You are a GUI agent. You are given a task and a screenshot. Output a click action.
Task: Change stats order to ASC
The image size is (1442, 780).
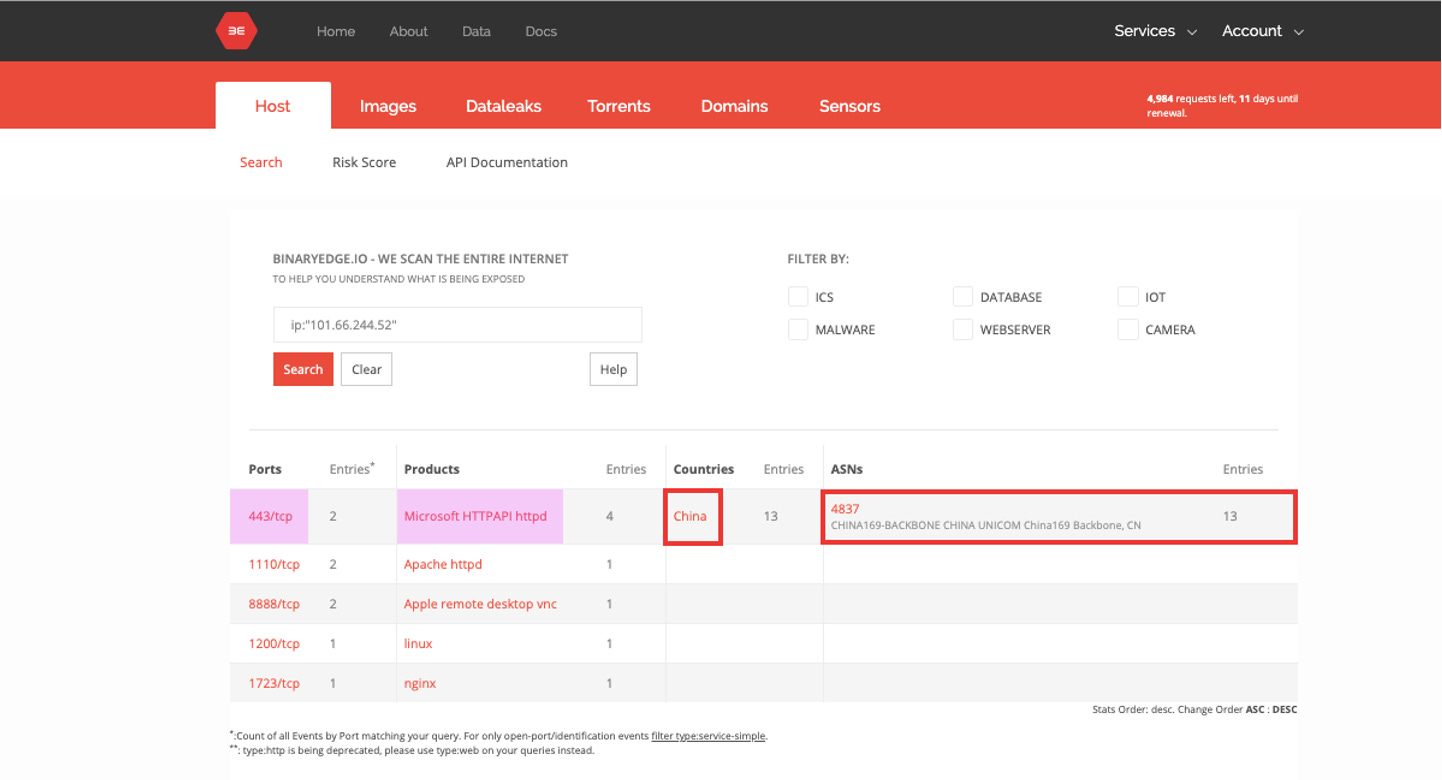(x=1254, y=710)
